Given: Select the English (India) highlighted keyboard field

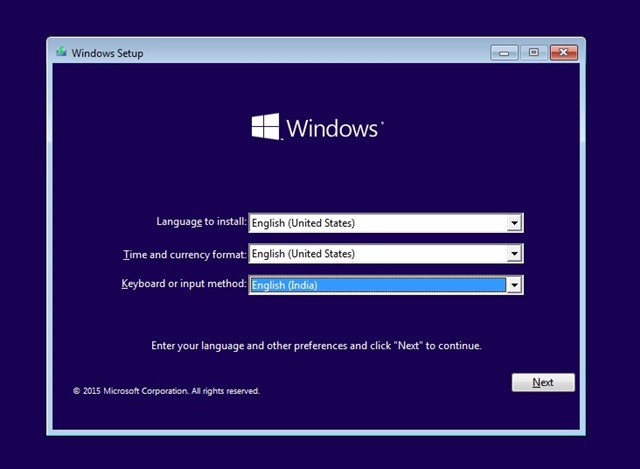Looking at the screenshot, I should point(378,285).
